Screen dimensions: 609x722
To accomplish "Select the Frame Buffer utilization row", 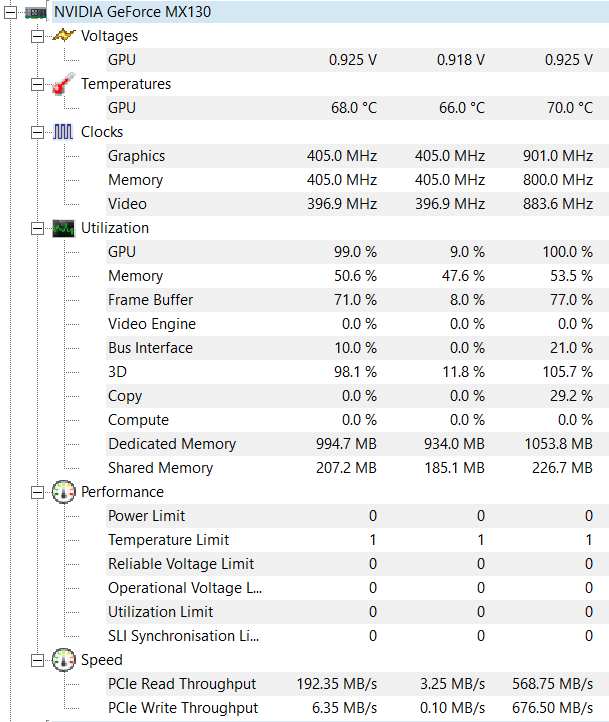I will (150, 300).
